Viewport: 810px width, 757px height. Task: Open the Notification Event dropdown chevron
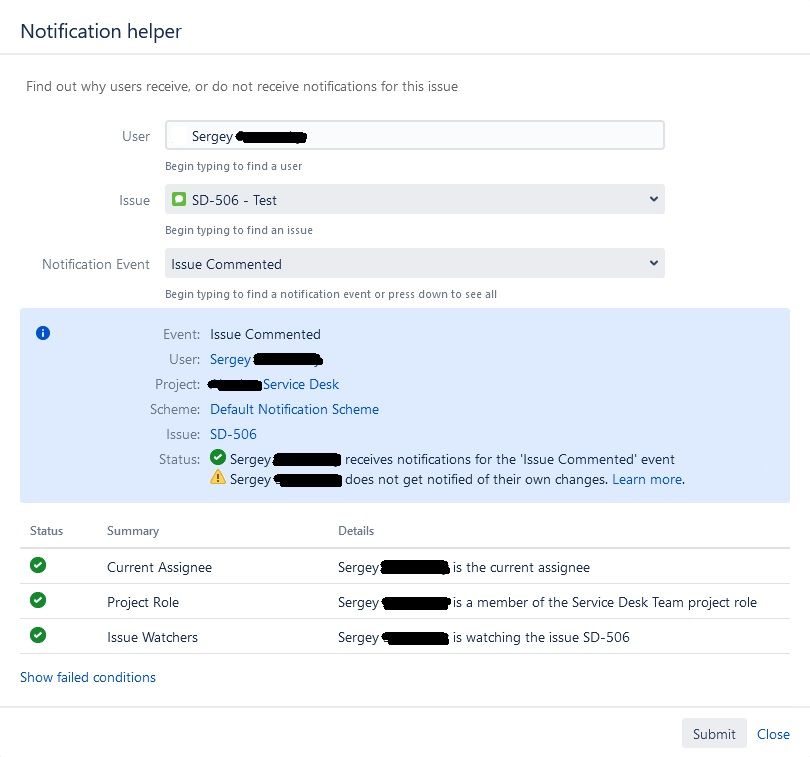[x=653, y=263]
